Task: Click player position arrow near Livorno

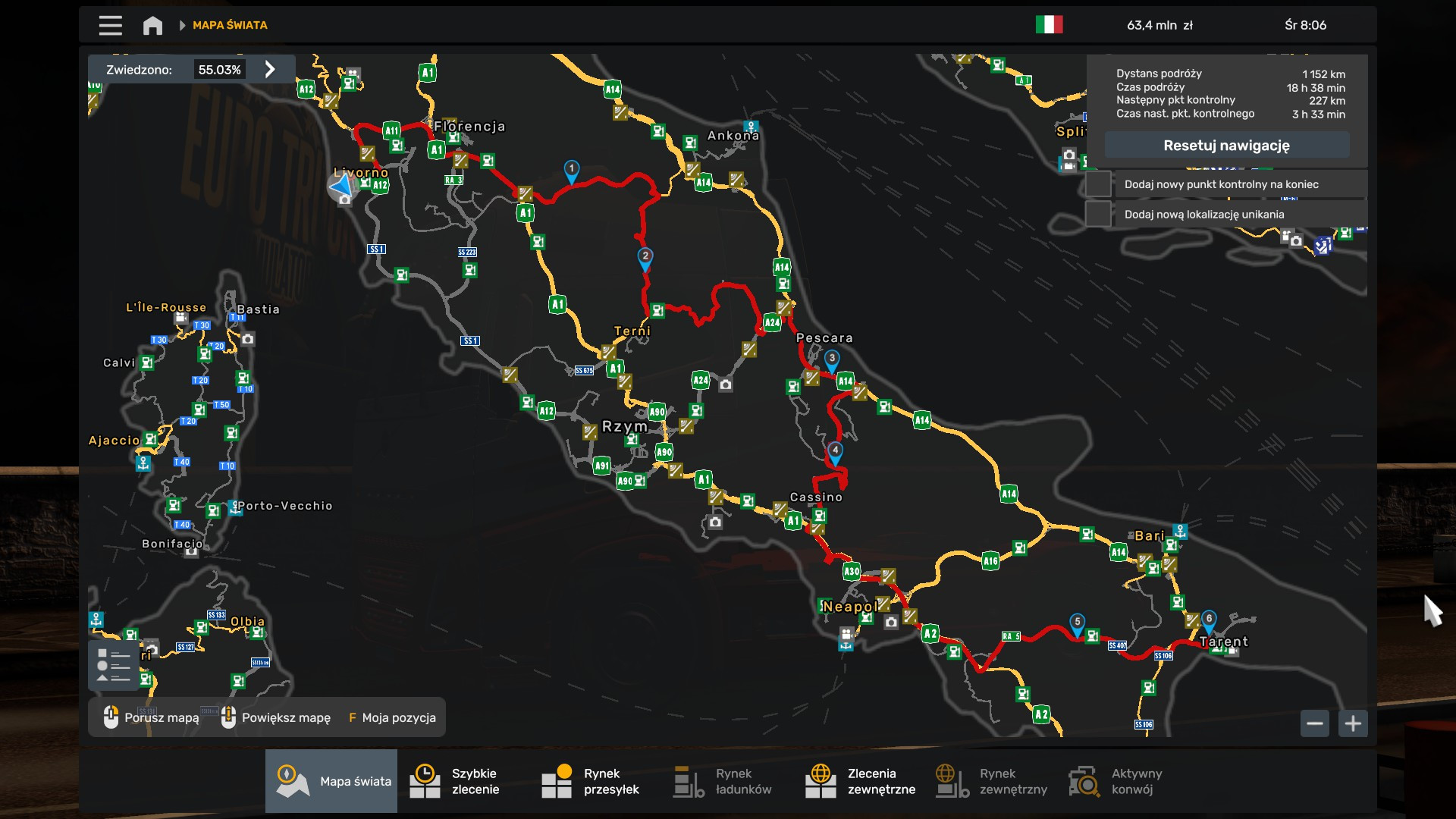Action: click(343, 185)
